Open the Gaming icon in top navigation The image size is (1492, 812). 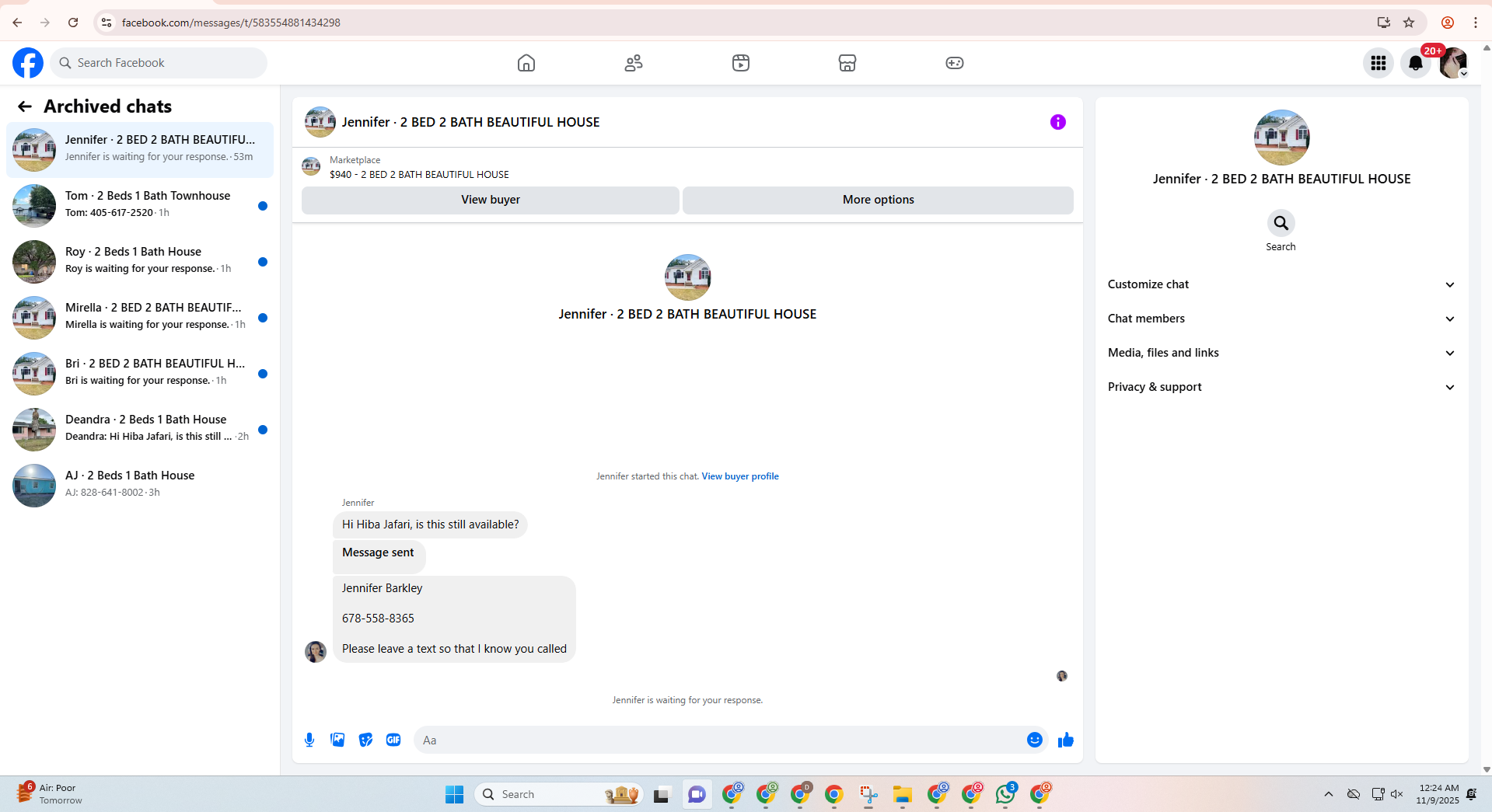[x=955, y=63]
